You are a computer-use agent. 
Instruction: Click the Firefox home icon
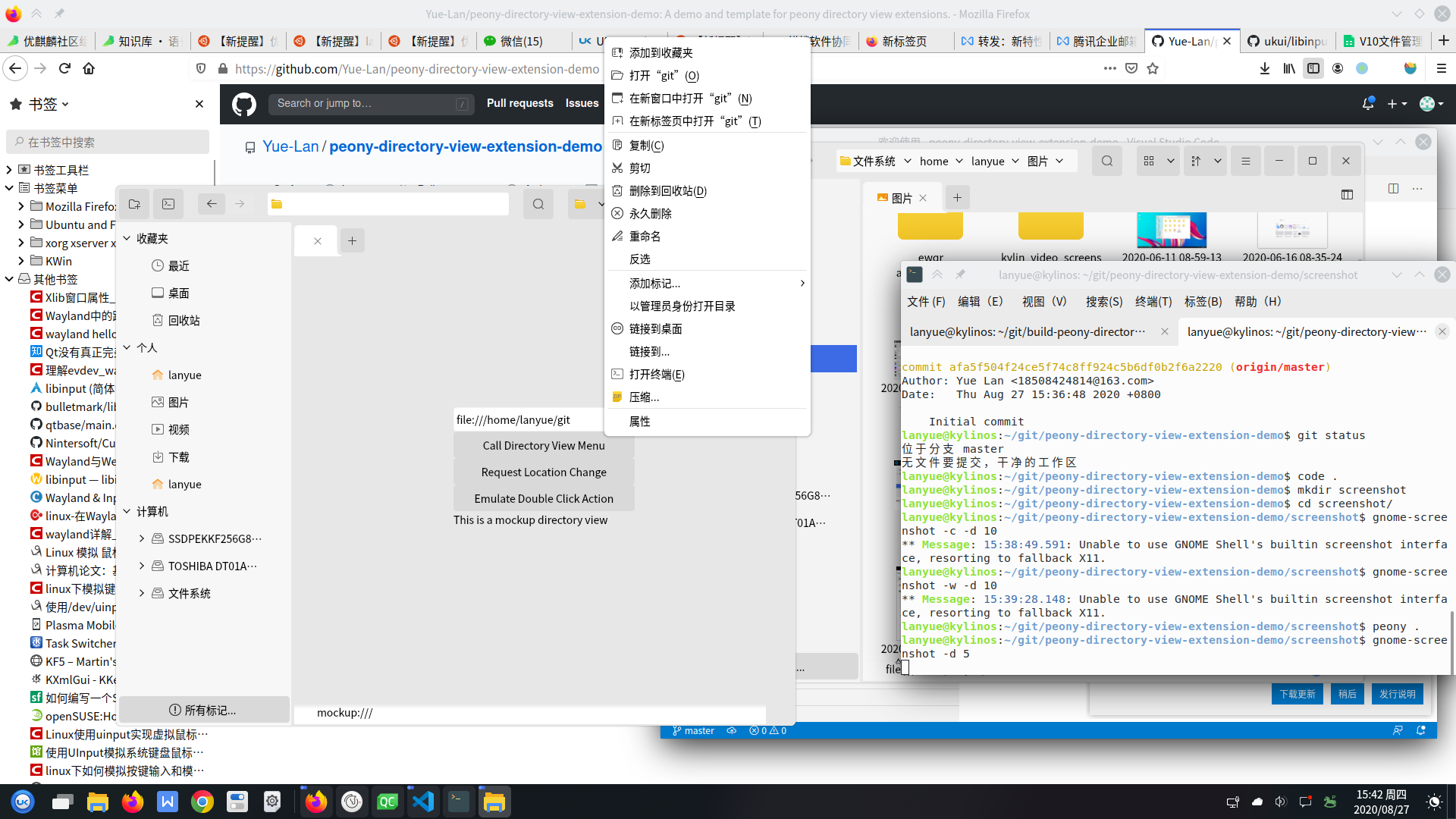[89, 68]
